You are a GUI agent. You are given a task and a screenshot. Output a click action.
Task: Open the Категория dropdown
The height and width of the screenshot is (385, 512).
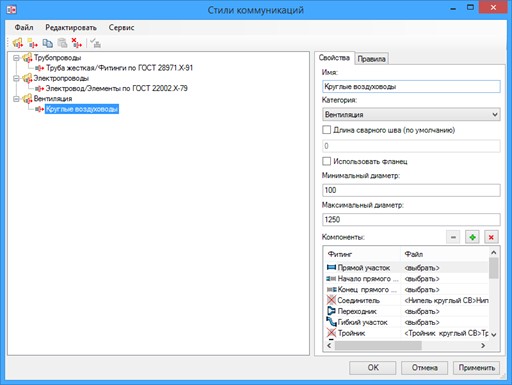(x=411, y=114)
